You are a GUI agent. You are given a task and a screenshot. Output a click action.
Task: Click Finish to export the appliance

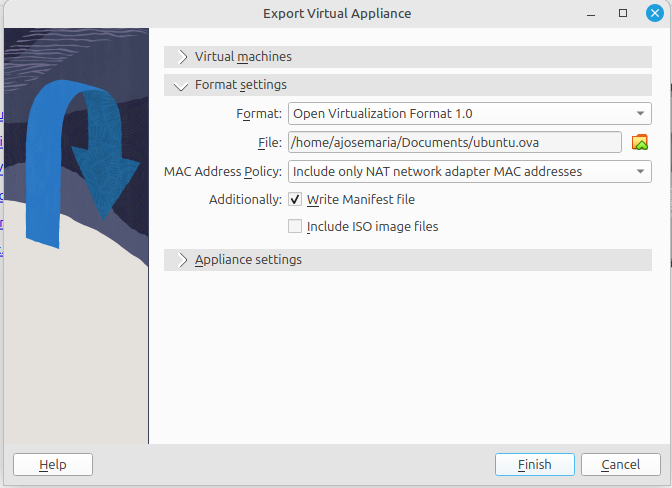click(x=534, y=464)
